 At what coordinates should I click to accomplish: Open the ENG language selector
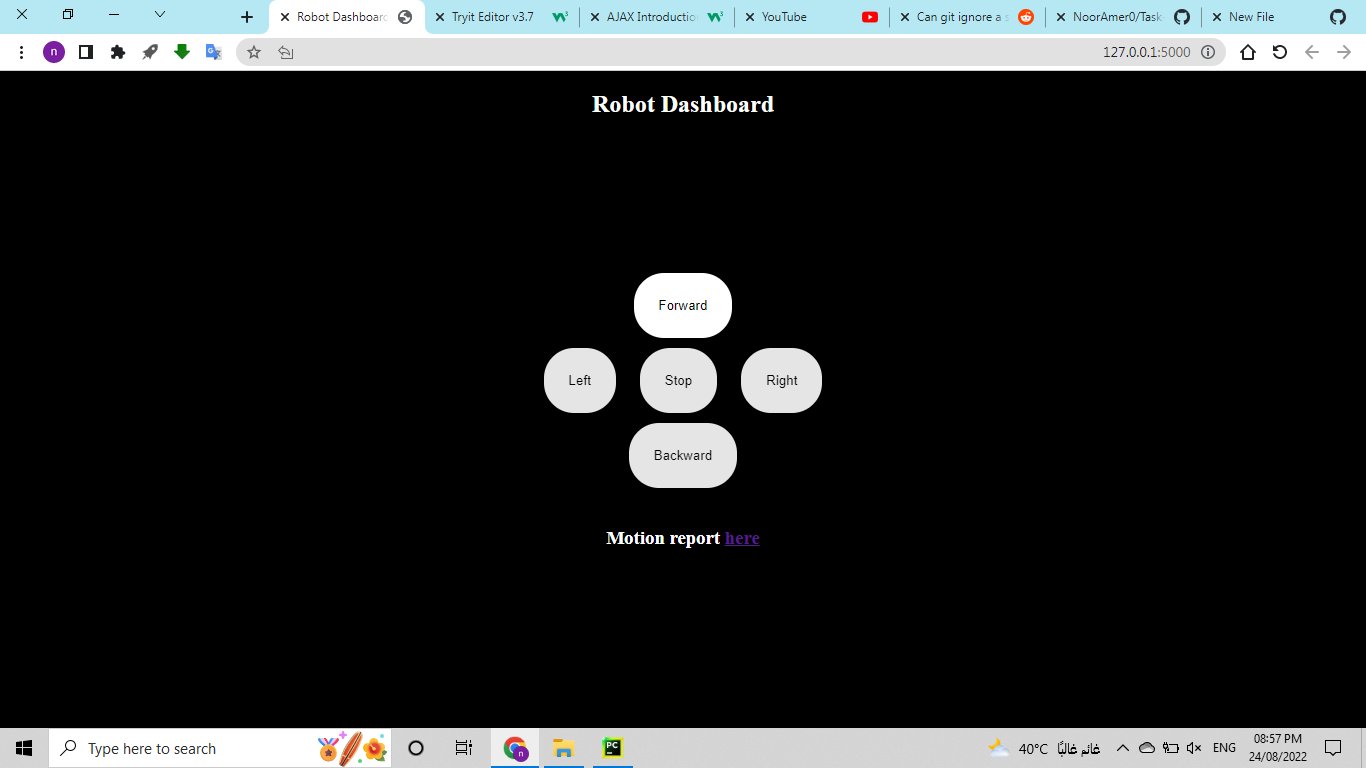[x=1224, y=747]
